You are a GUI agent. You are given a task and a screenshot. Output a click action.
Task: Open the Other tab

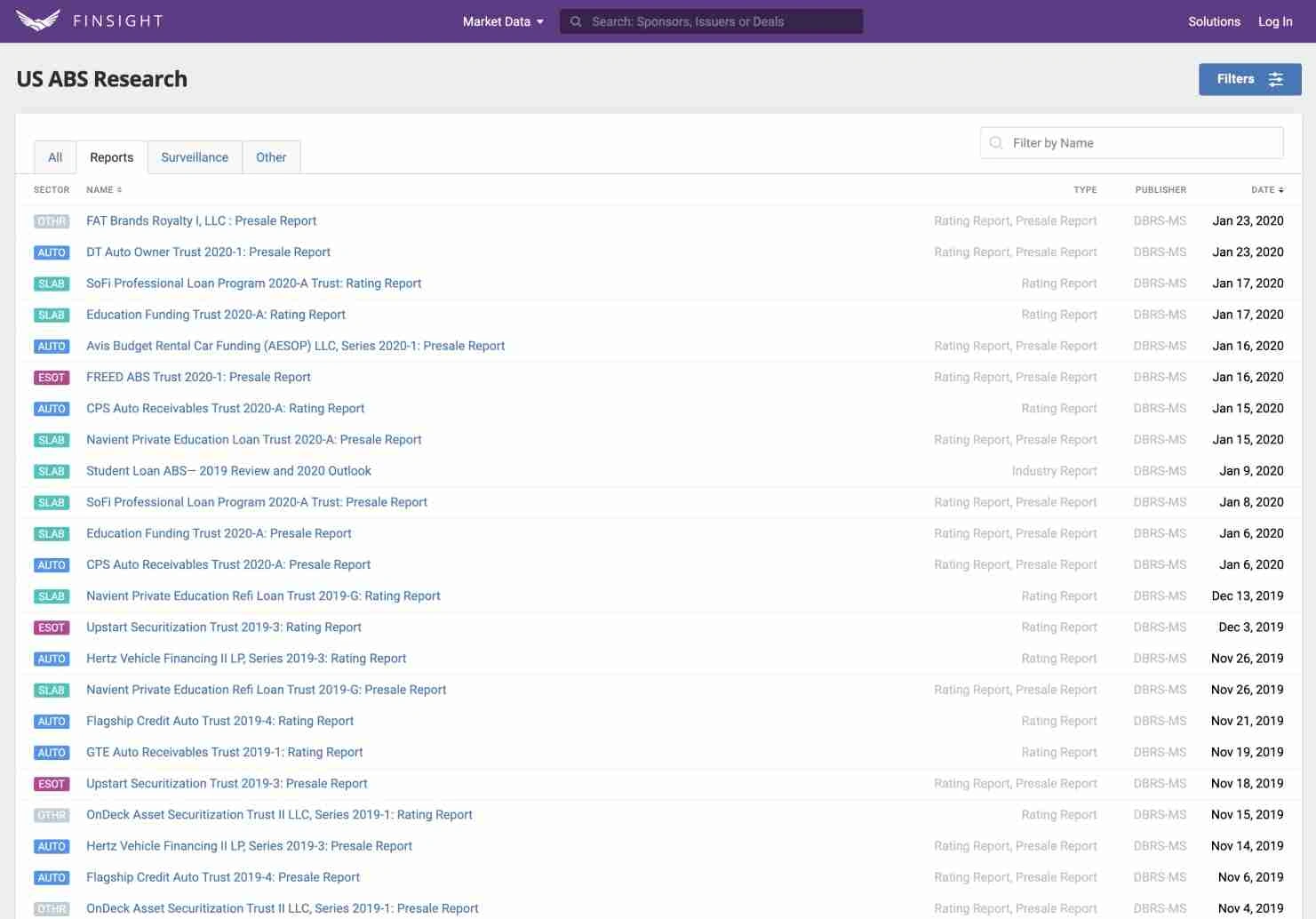[x=271, y=157]
